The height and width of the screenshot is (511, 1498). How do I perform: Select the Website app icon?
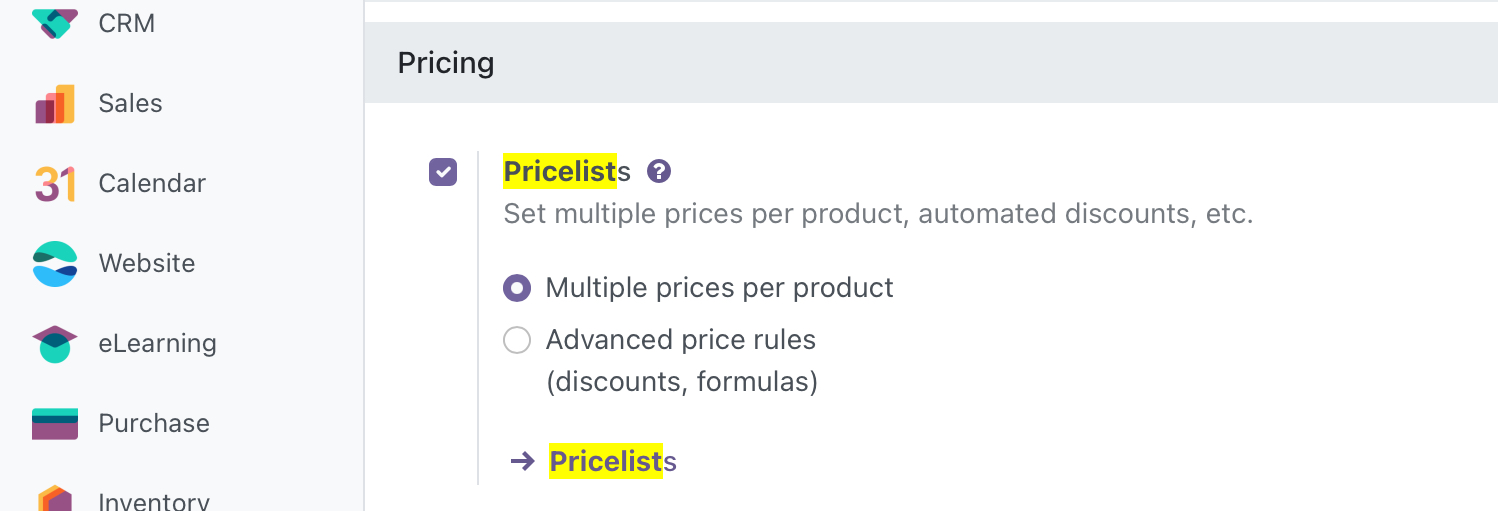(55, 264)
